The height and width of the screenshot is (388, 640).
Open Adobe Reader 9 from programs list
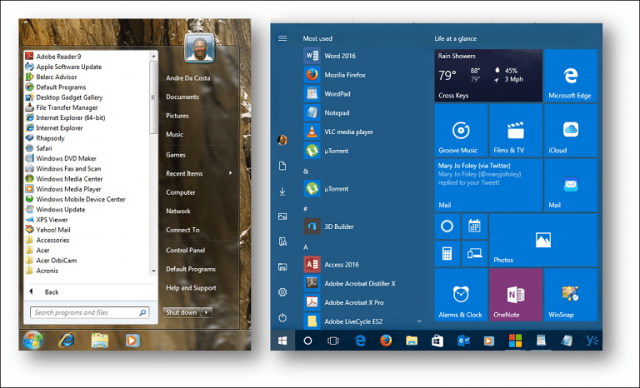[x=53, y=56]
